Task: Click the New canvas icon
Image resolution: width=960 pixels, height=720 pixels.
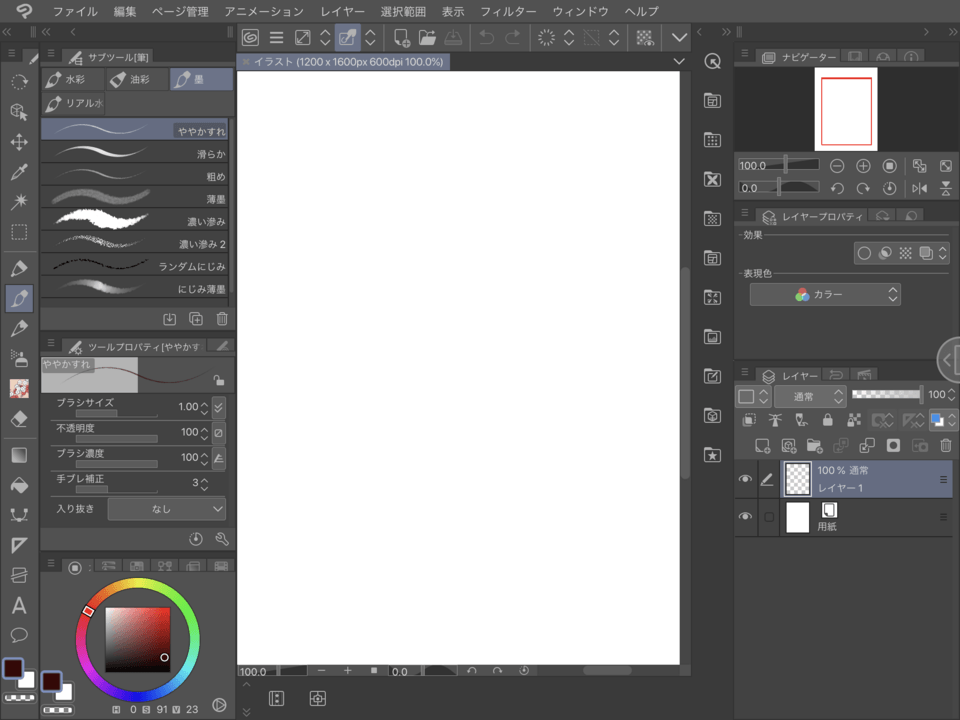Action: pyautogui.click(x=402, y=37)
